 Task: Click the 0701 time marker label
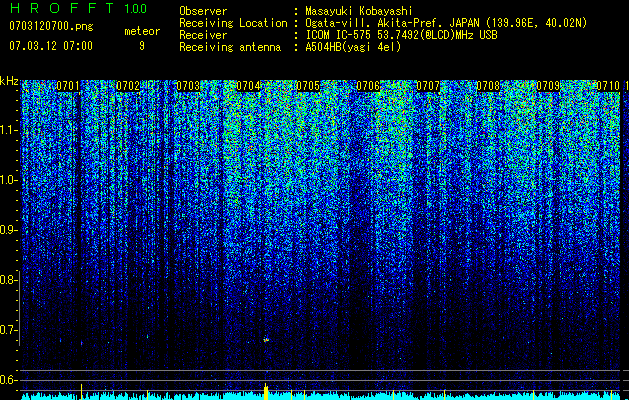pos(68,86)
